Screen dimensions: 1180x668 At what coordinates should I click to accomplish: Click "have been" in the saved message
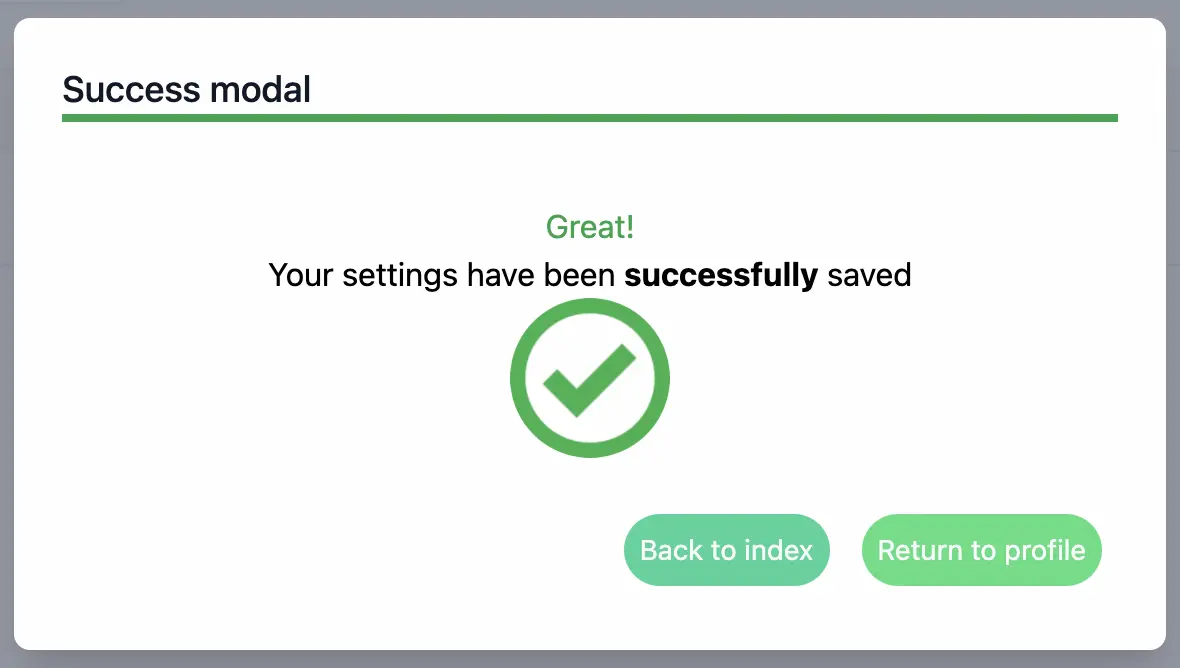[x=541, y=275]
